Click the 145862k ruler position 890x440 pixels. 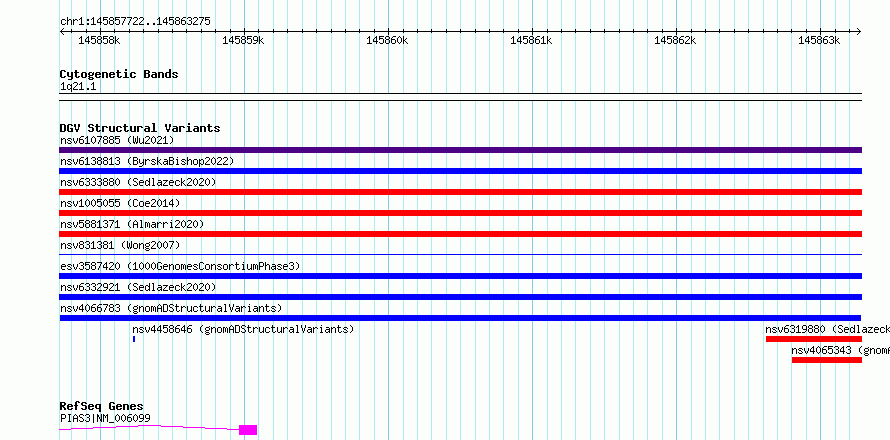676,40
